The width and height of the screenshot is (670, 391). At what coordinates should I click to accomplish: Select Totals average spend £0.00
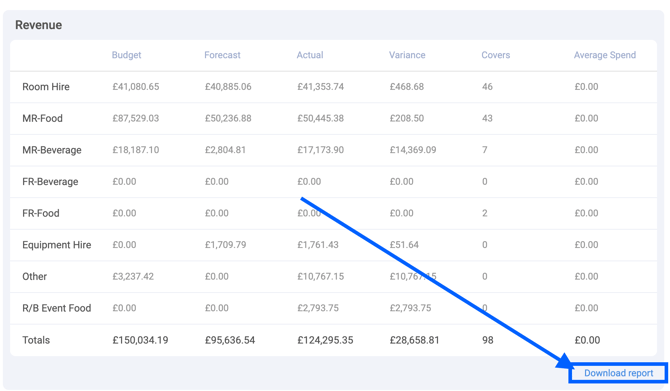pyautogui.click(x=587, y=340)
